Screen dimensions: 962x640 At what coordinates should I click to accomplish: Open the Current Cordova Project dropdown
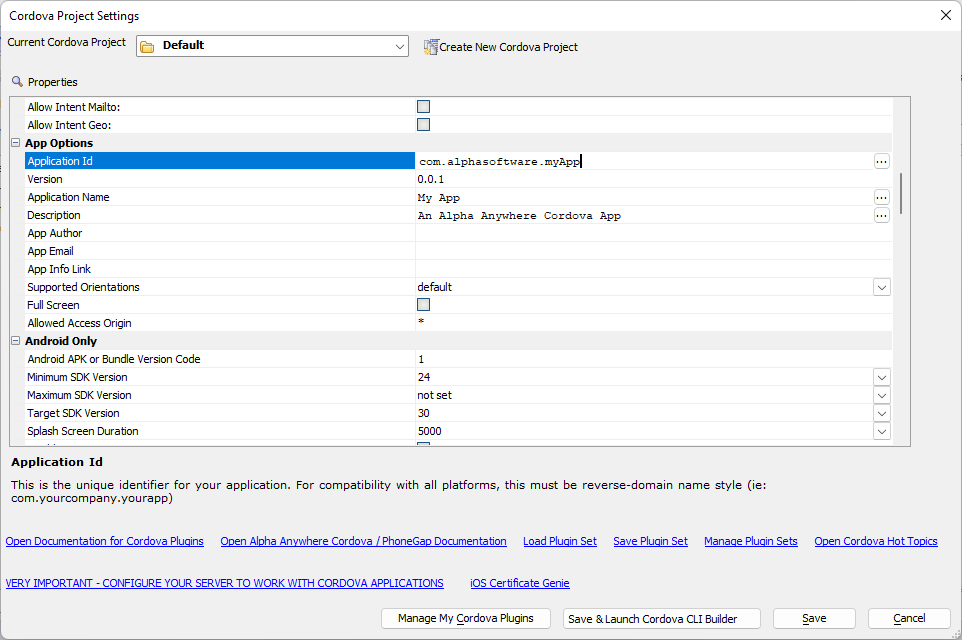coord(399,47)
